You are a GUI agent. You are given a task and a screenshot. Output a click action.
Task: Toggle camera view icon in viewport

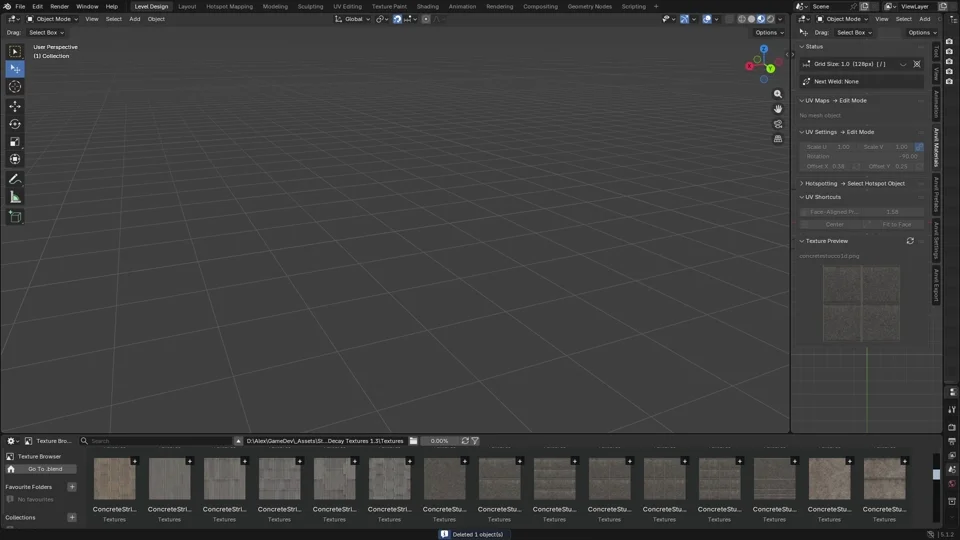tap(778, 124)
